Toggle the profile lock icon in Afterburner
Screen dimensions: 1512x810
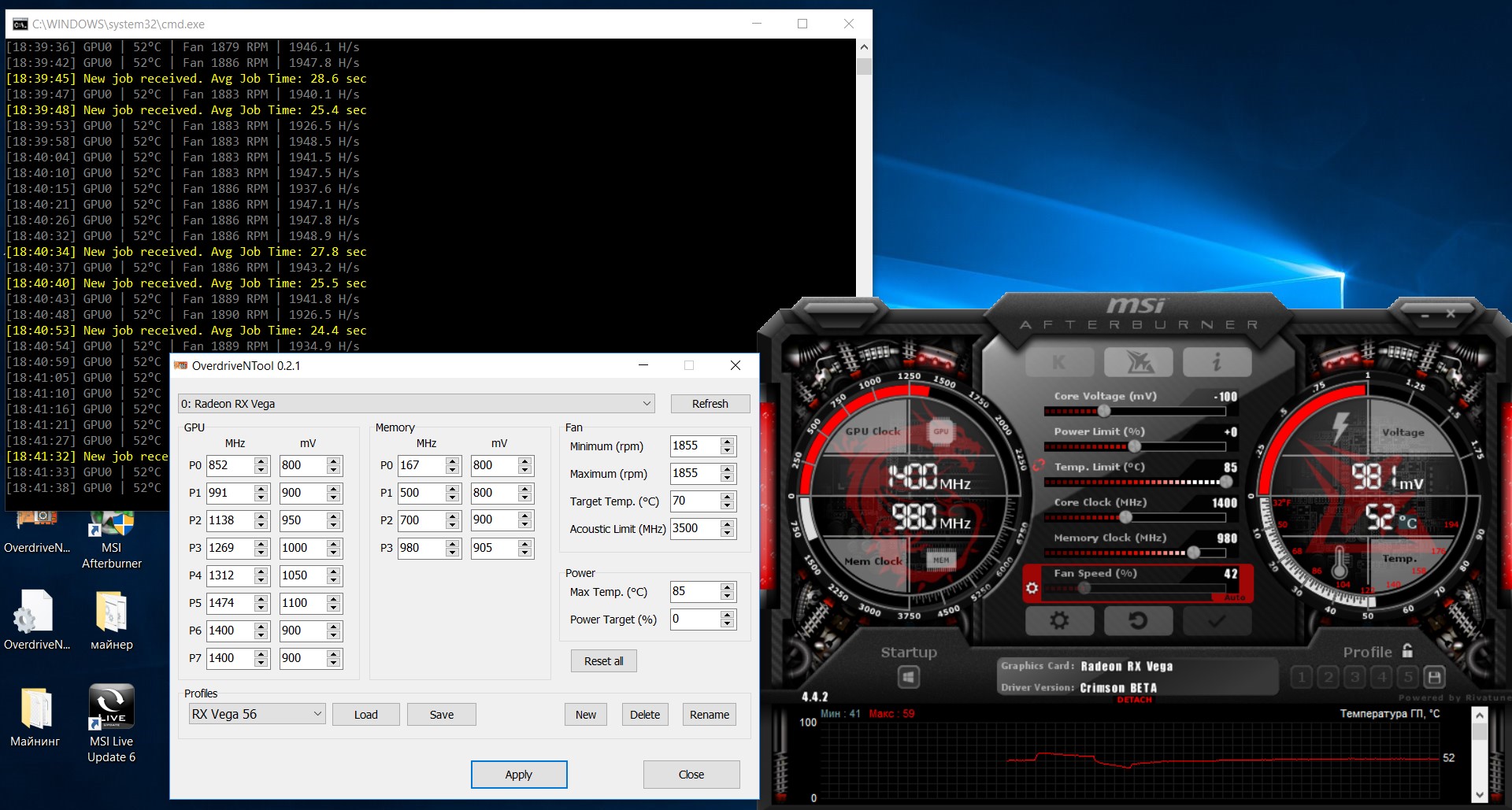pos(1407,650)
